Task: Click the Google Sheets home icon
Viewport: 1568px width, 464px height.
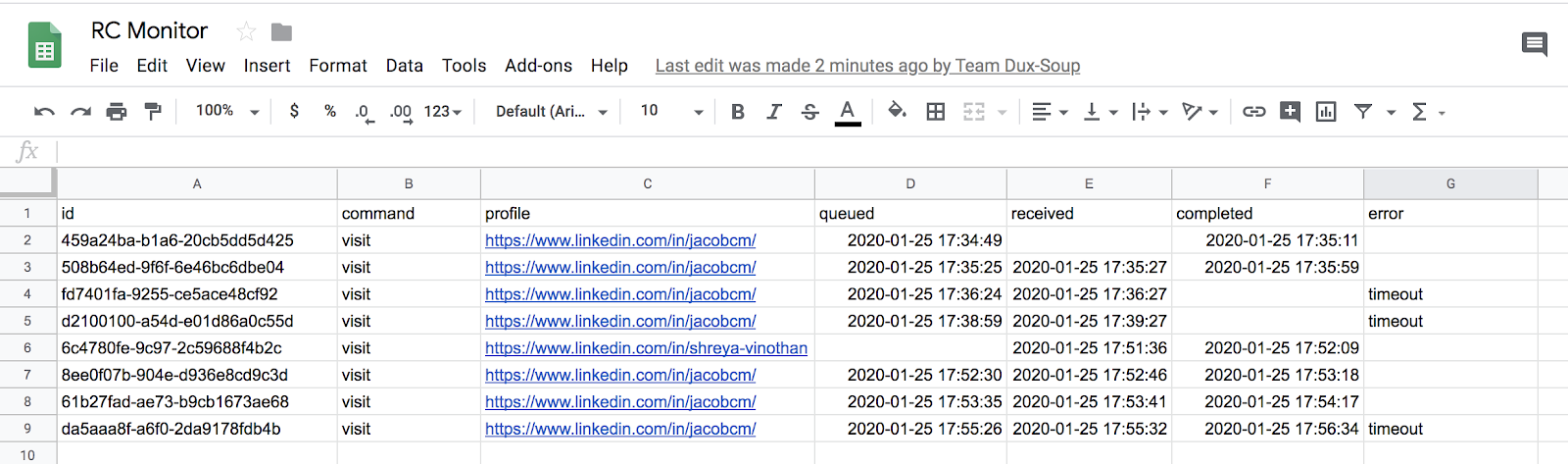Action: [x=44, y=46]
